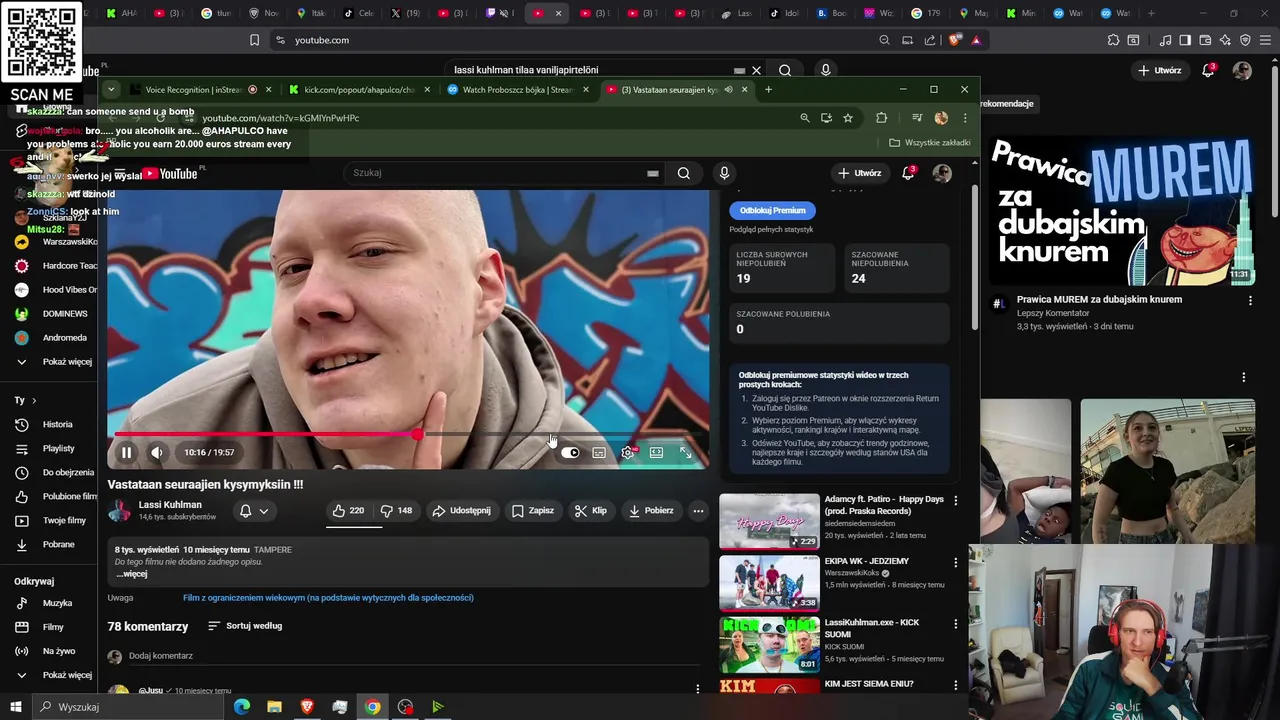The width and height of the screenshot is (1280, 720).
Task: Open File Explorer from the taskbar
Action: [274, 707]
